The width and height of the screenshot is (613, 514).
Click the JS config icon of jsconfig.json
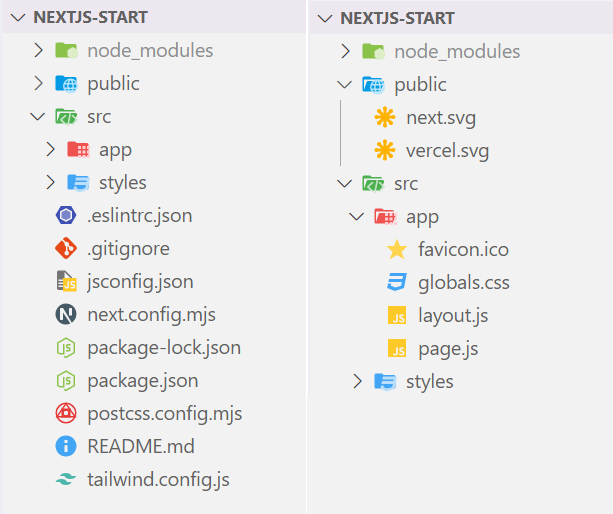pyautogui.click(x=66, y=281)
